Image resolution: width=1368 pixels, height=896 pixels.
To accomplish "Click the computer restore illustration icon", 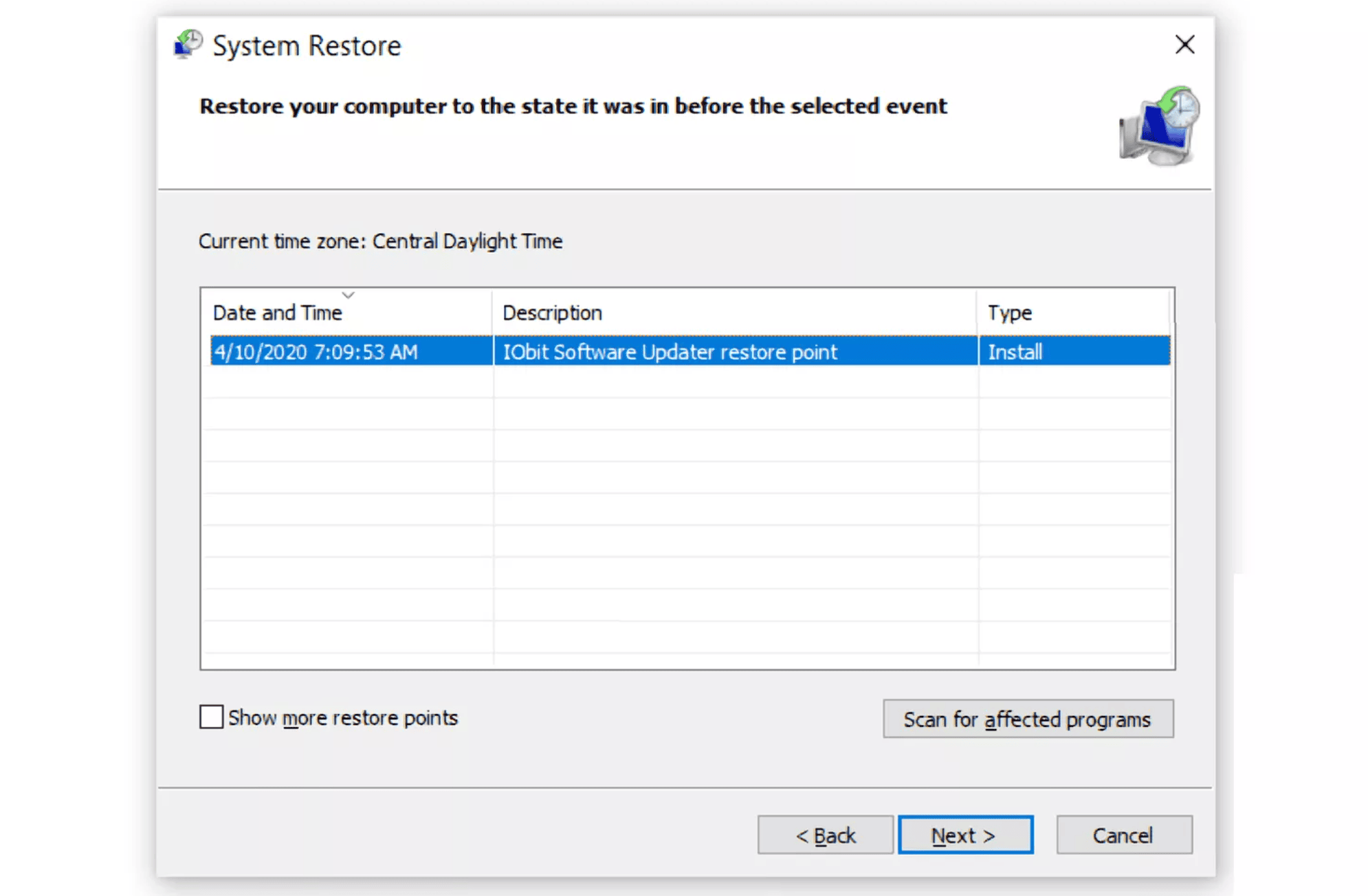I will click(1157, 126).
